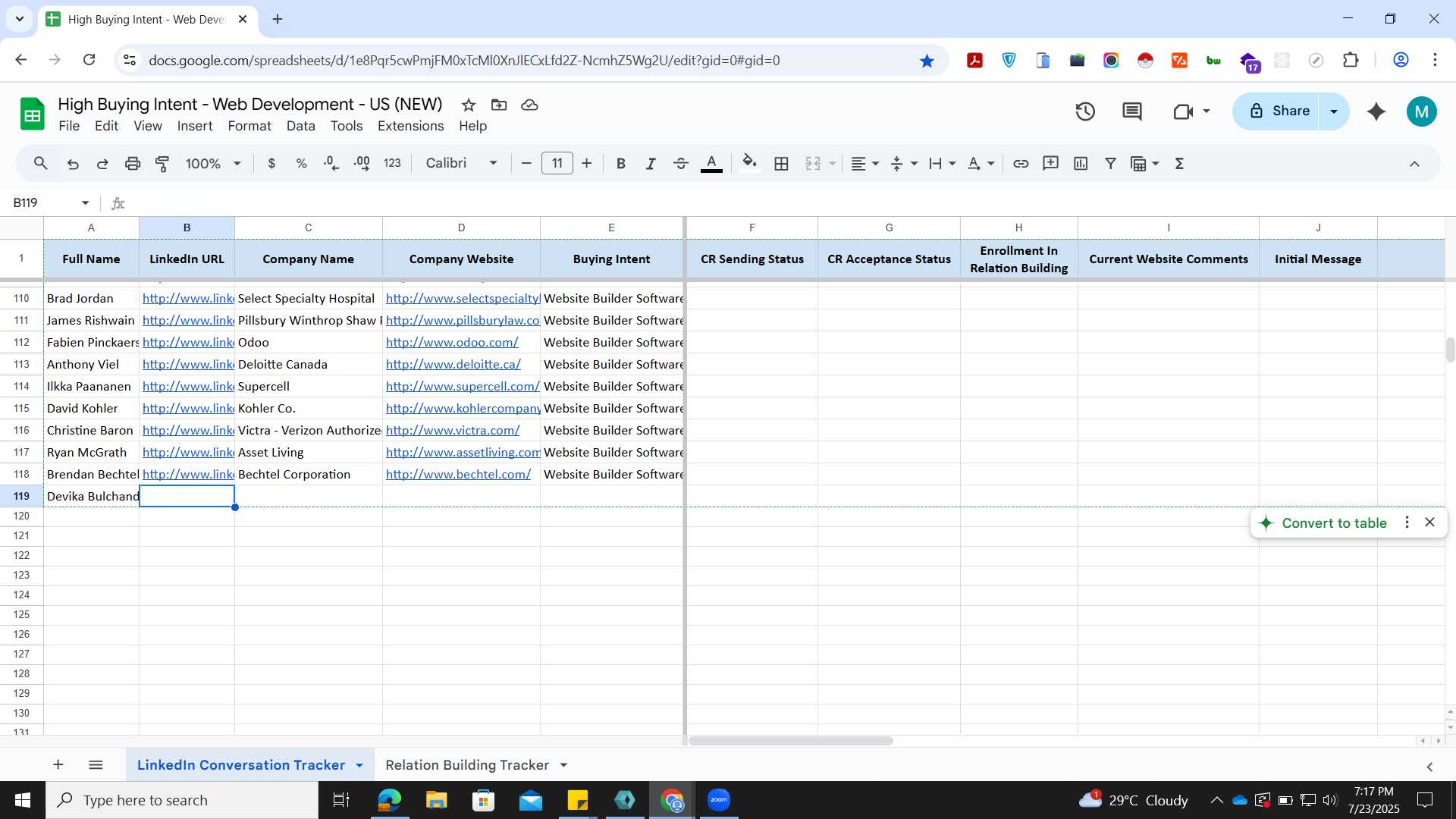Open text wrapping dropdown

tap(942, 163)
